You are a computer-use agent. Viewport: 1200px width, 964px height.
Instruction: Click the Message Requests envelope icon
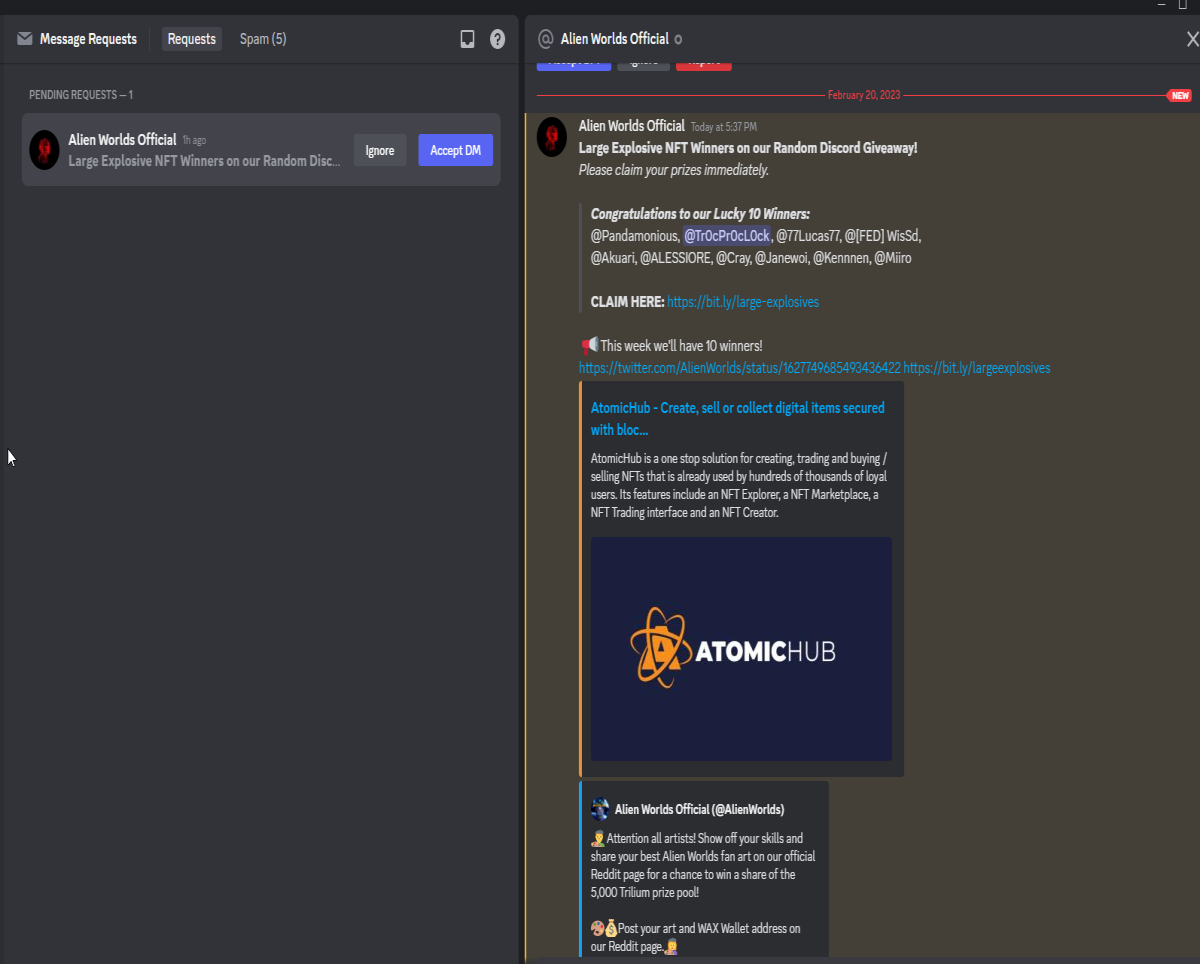tap(25, 39)
